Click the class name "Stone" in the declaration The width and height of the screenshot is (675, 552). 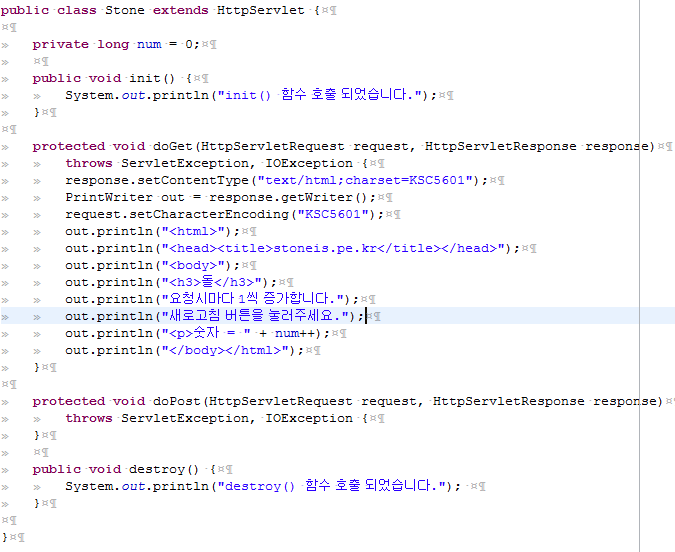click(125, 10)
